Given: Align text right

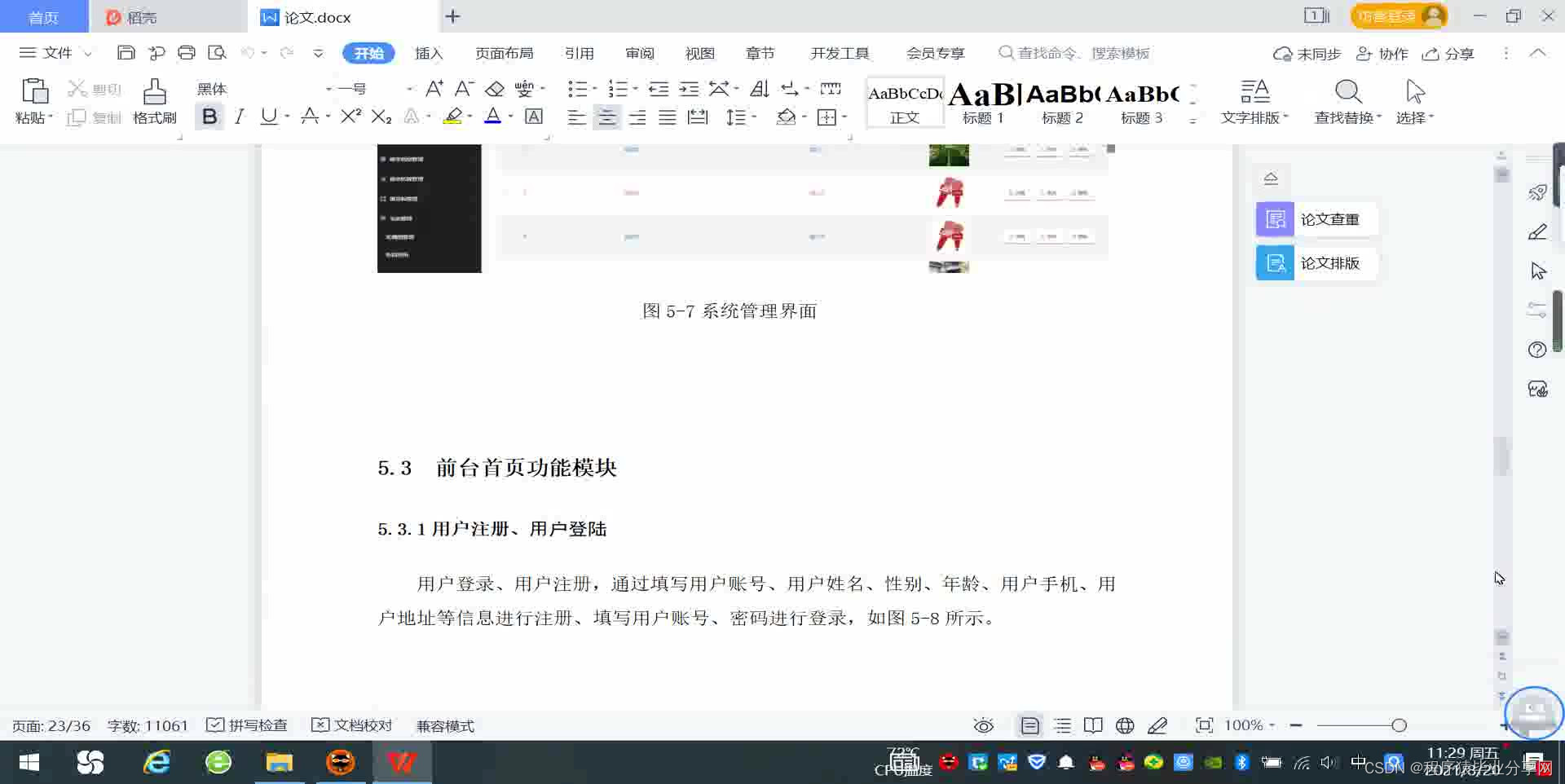Looking at the screenshot, I should pos(637,117).
